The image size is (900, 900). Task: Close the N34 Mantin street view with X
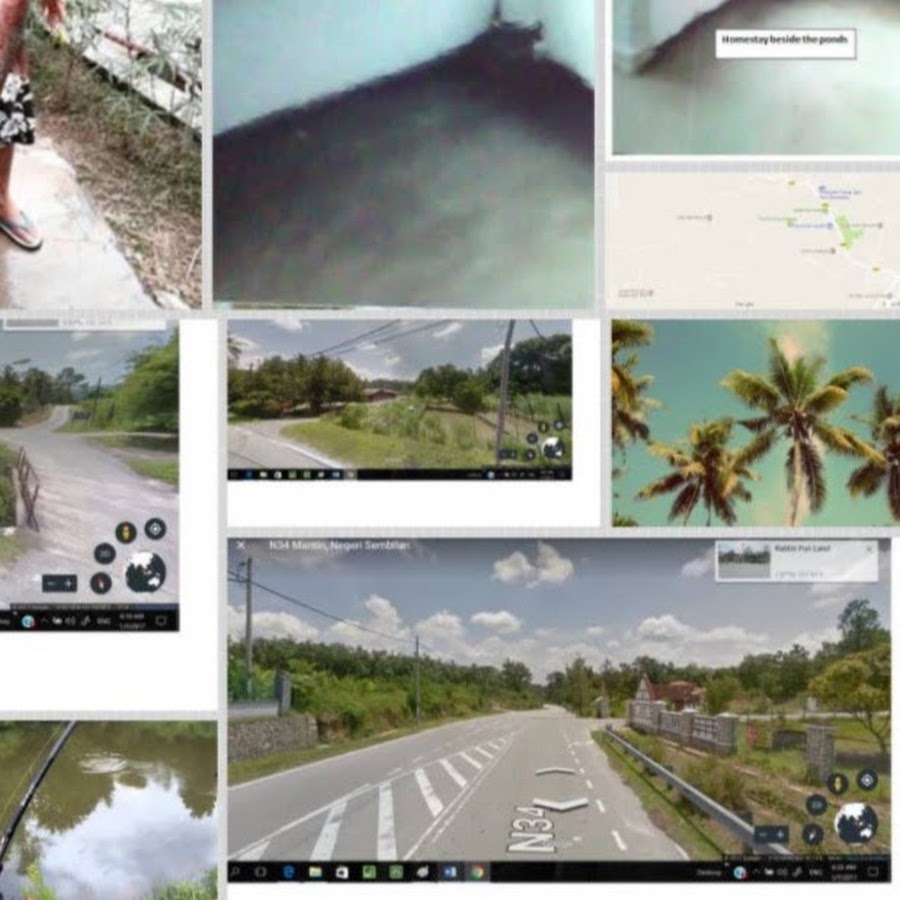pos(240,546)
